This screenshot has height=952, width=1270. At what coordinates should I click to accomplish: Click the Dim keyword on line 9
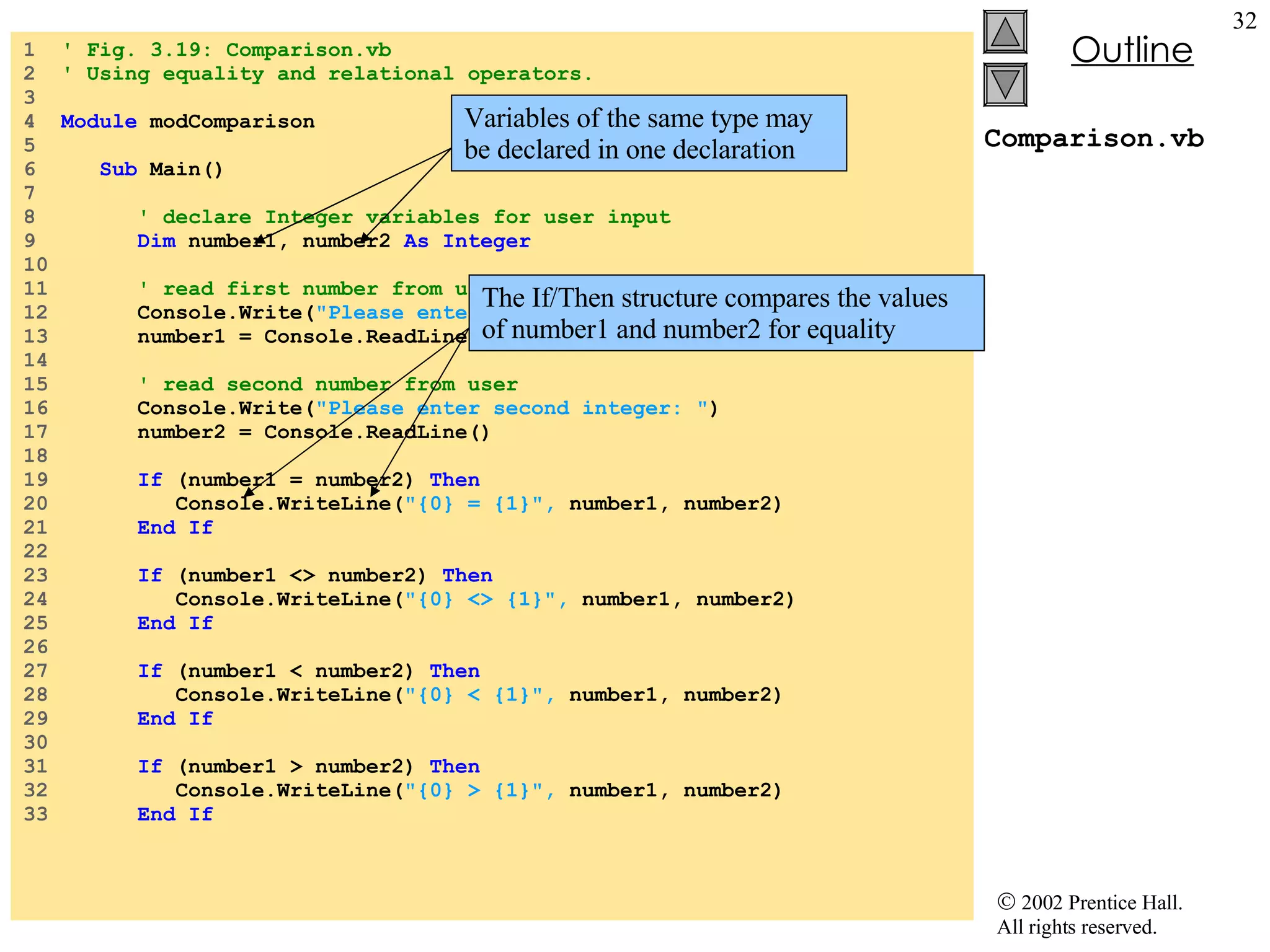tap(156, 241)
